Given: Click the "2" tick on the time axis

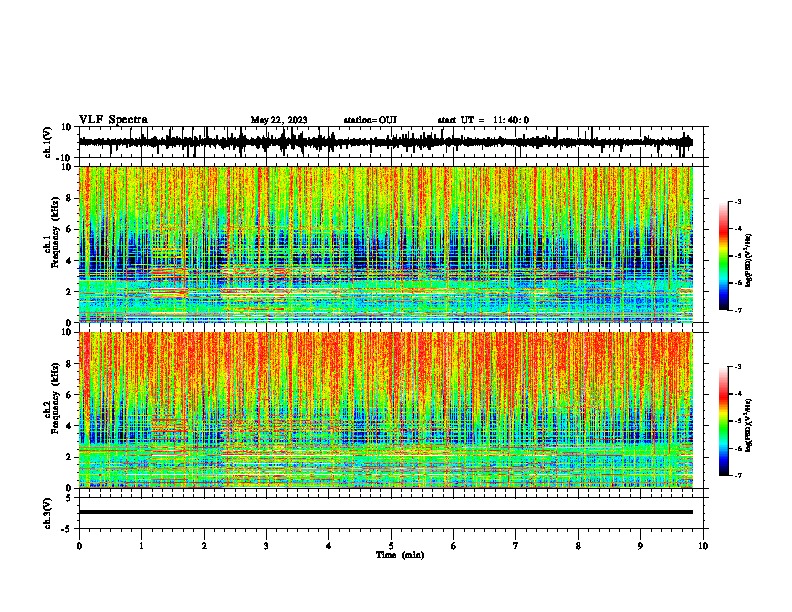Looking at the screenshot, I should coord(204,546).
